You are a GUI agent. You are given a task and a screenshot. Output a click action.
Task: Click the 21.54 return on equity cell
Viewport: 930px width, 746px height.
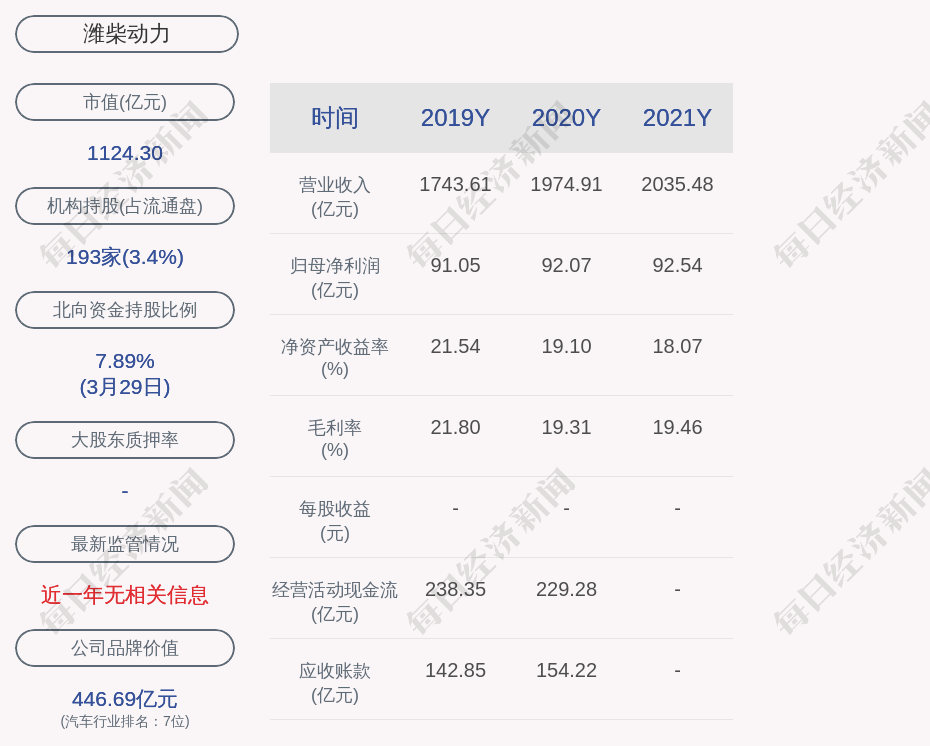coord(455,346)
